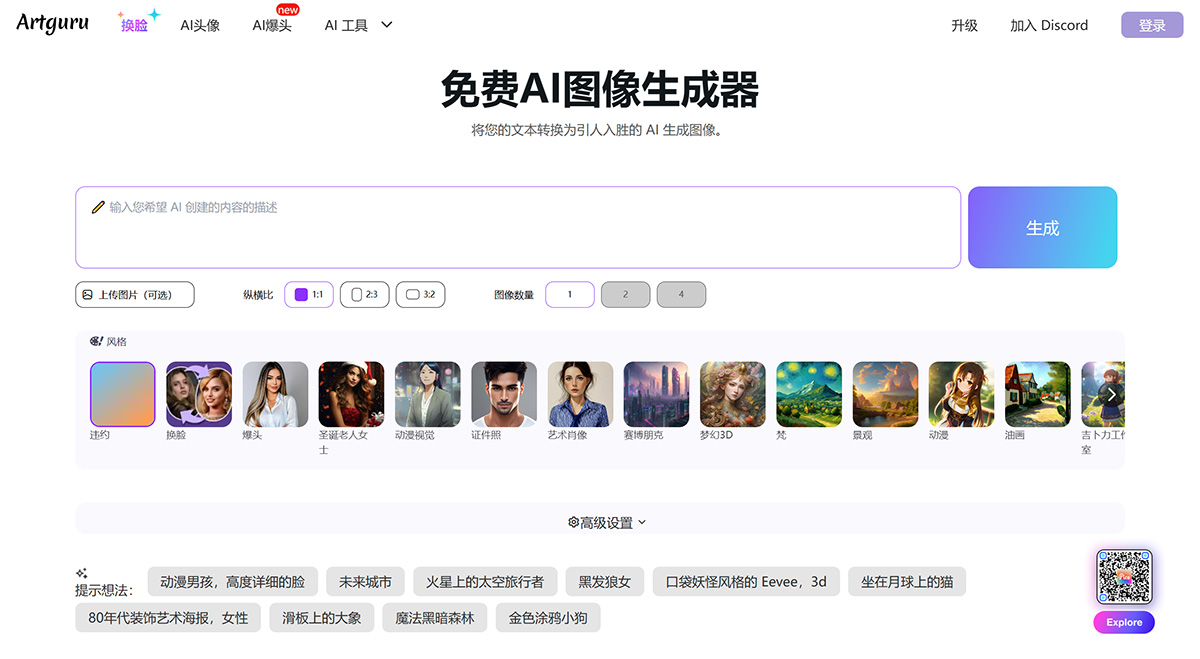Click the prompt description input field
This screenshot has height=659, width=1200.
(x=520, y=225)
